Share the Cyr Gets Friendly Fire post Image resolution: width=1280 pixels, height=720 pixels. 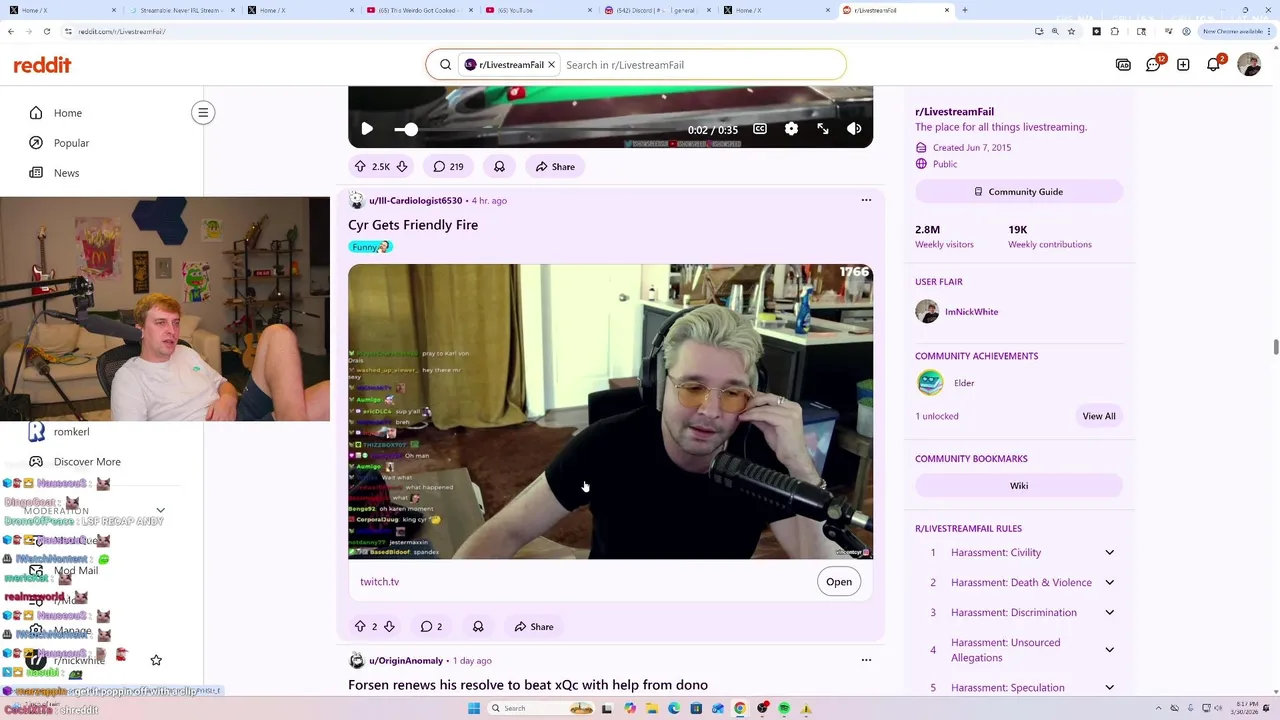click(x=534, y=627)
